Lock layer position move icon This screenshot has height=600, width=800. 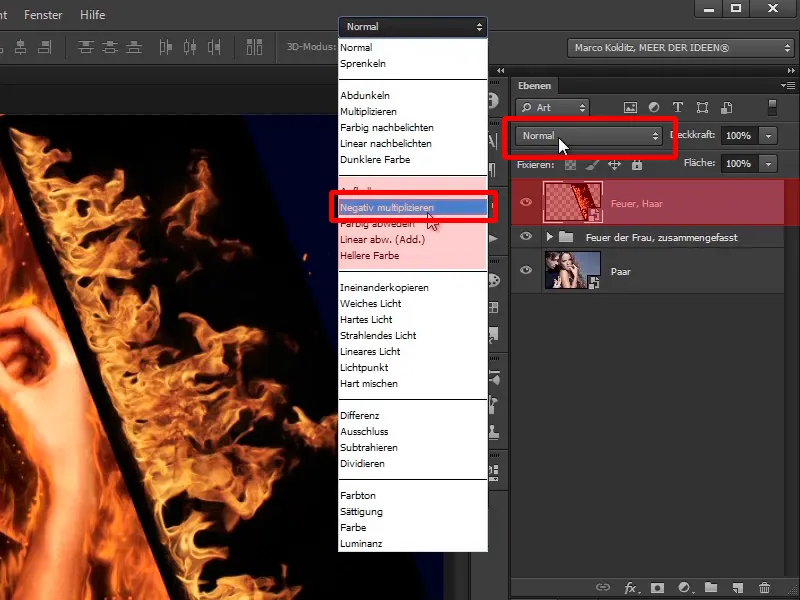tap(614, 165)
